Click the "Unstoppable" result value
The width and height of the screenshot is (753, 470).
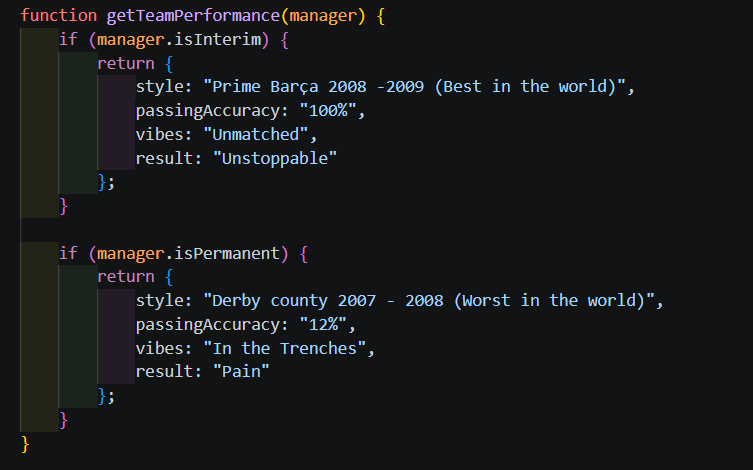pos(275,158)
